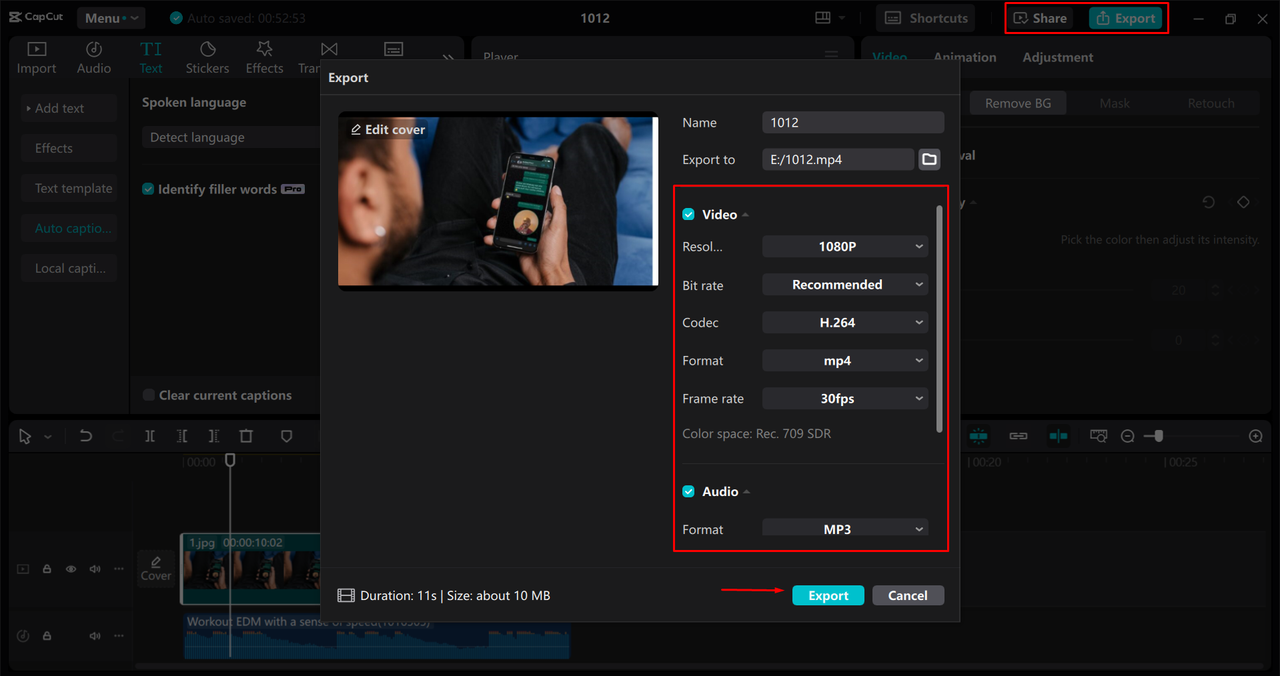Switch to the Audio media tab
The height and width of the screenshot is (676, 1280).
click(x=94, y=58)
